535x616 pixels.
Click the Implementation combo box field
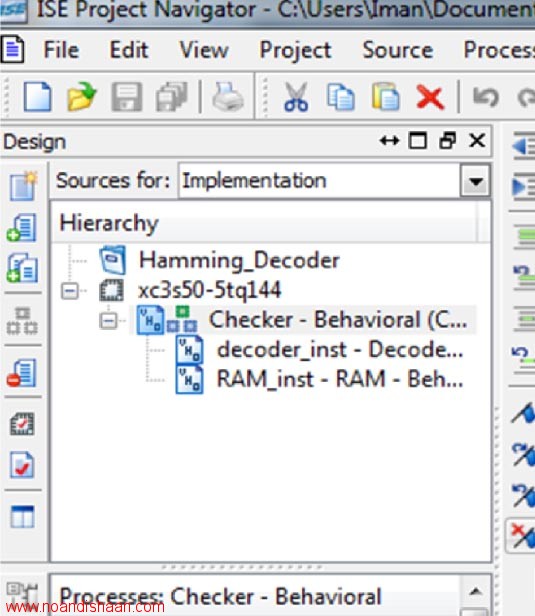(319, 181)
